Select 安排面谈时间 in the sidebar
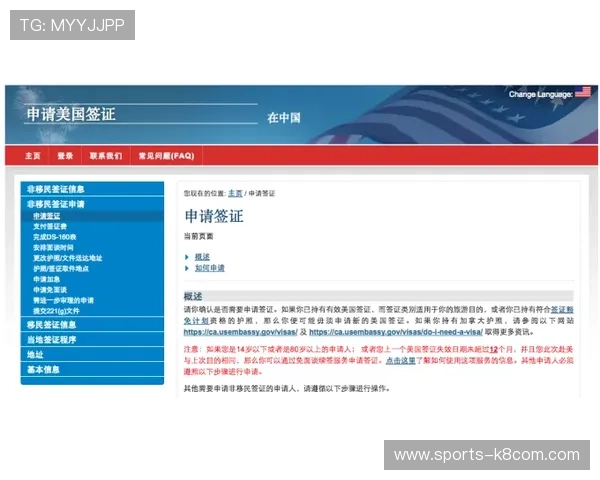This screenshot has width=600, height=480. (x=53, y=248)
